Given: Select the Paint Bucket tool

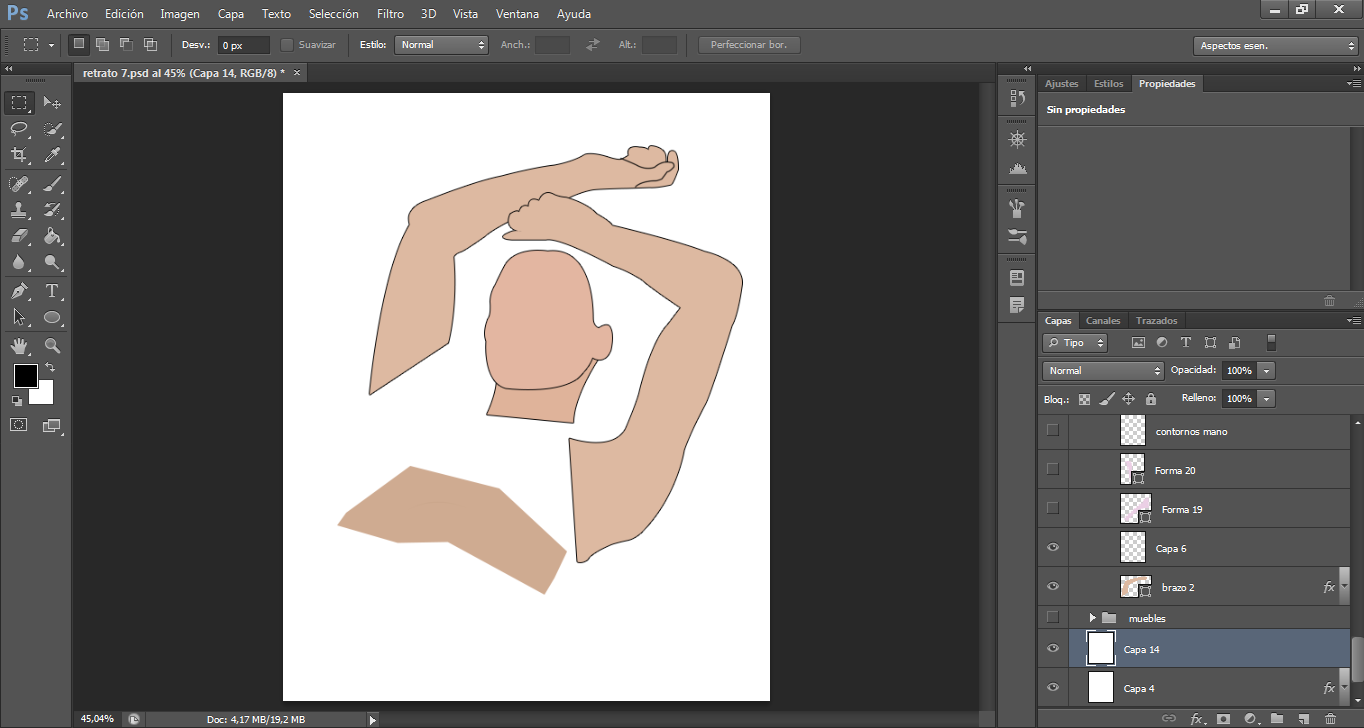Looking at the screenshot, I should pyautogui.click(x=53, y=236).
